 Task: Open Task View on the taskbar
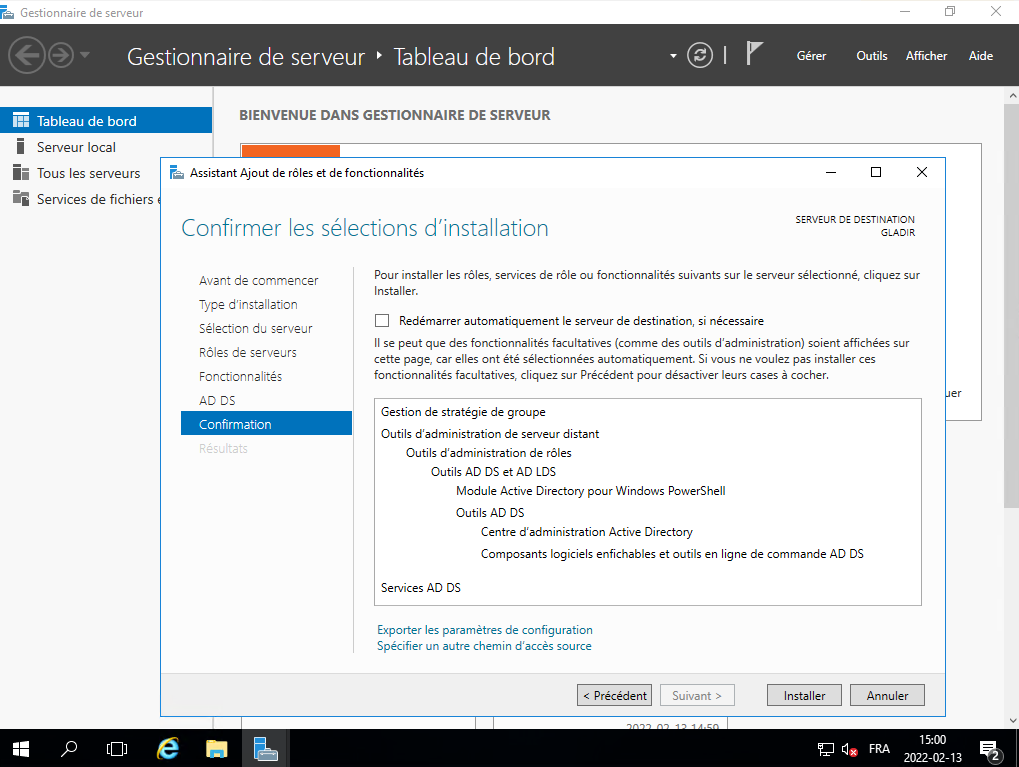click(117, 749)
